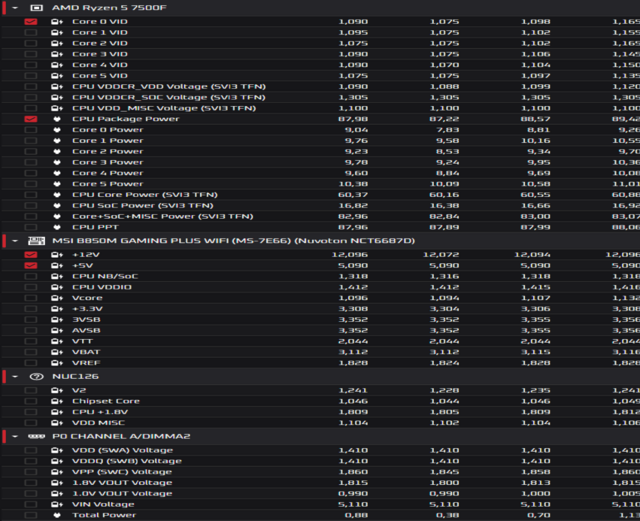
Task: Select the V2 sensor label under NUC126
Action: click(x=79, y=391)
